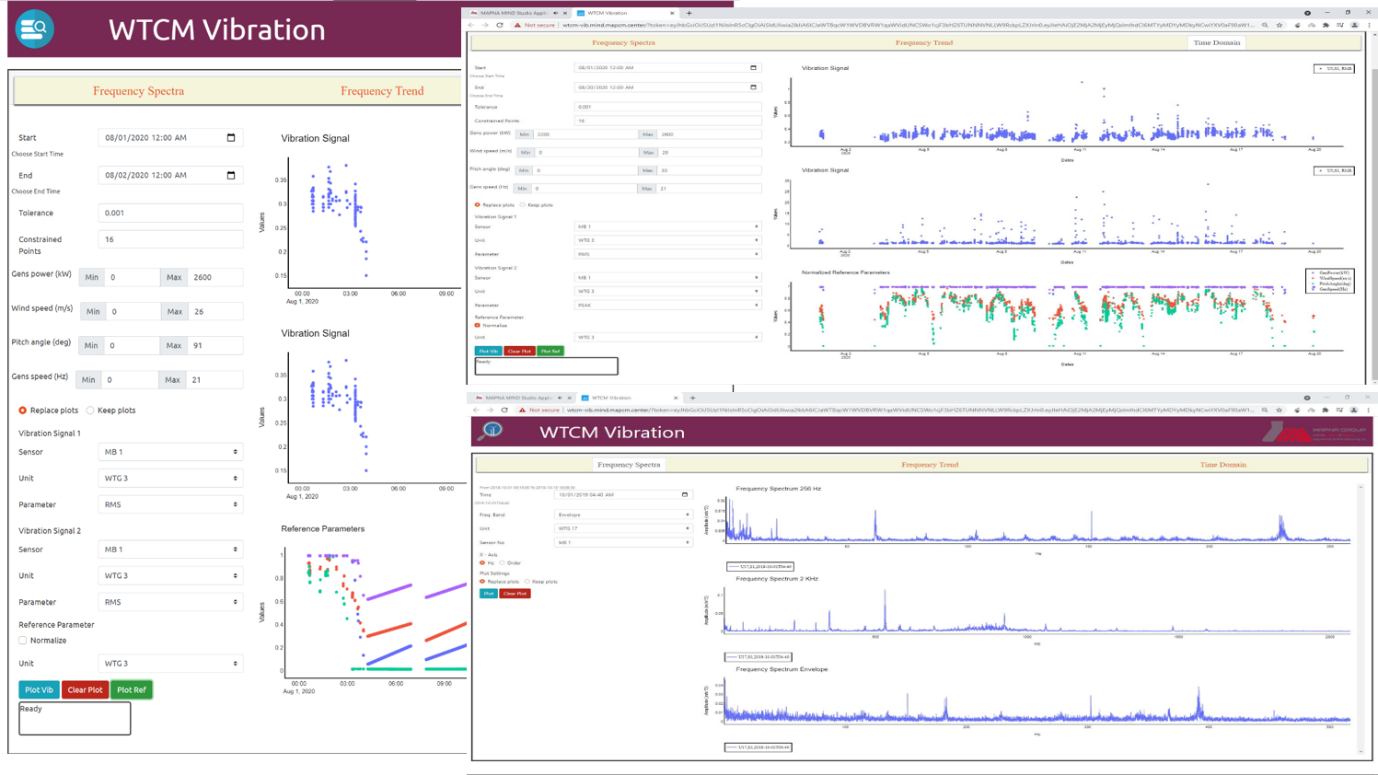Open calendar picker of End field in left panel
This screenshot has width=1378, height=775.
pyautogui.click(x=231, y=175)
